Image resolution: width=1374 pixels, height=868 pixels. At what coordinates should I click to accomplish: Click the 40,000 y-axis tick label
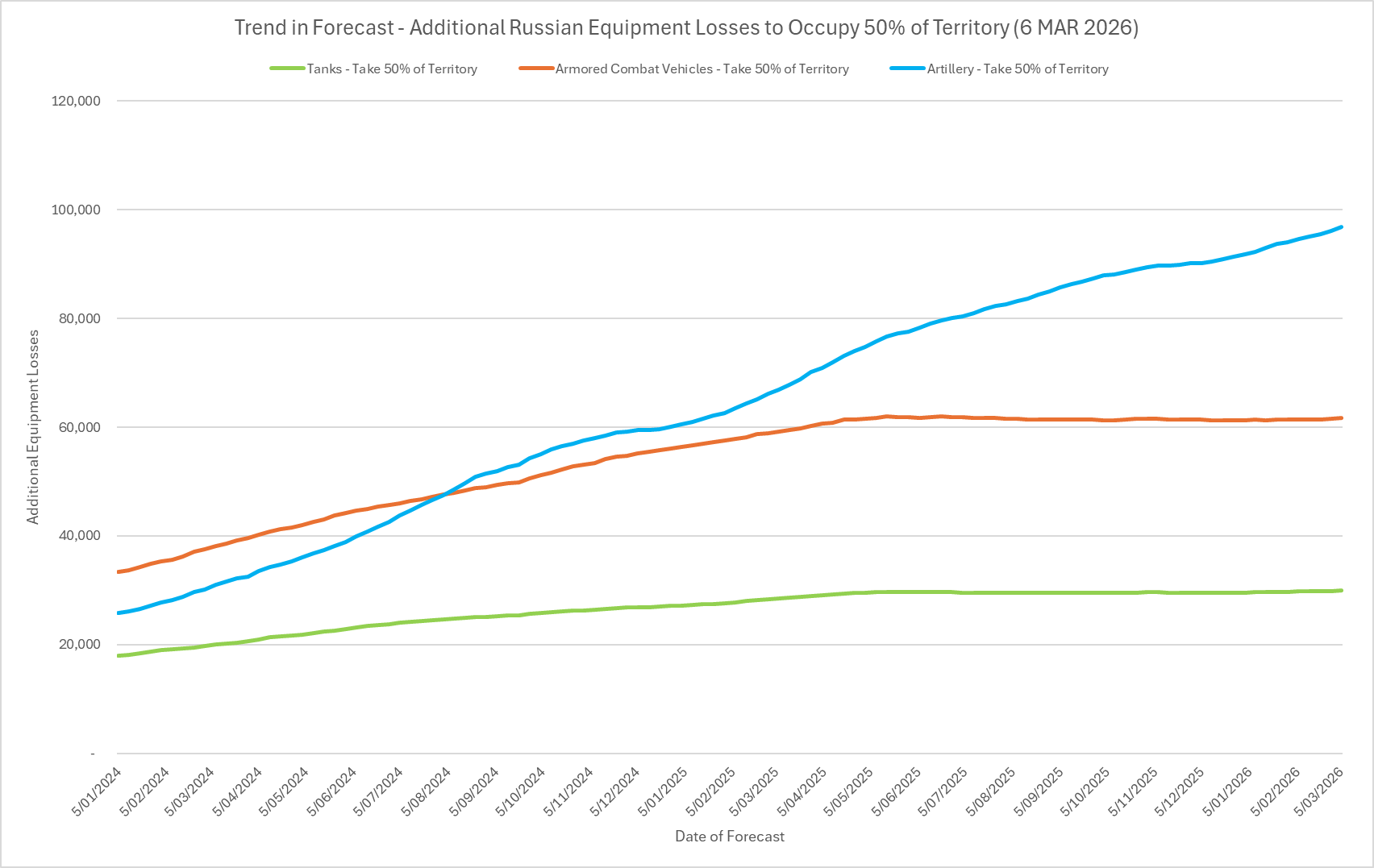pos(78,536)
